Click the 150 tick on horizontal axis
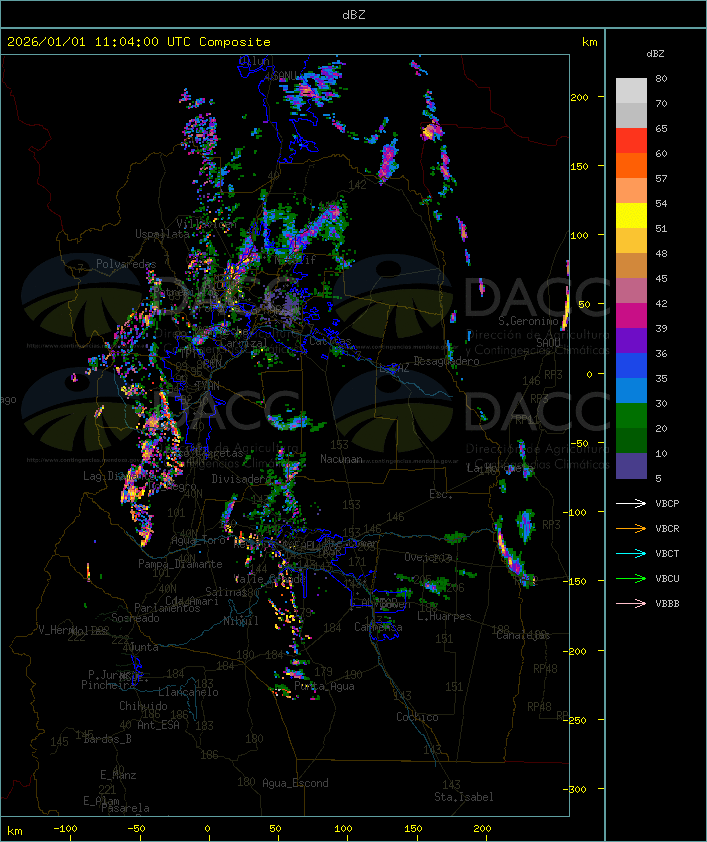This screenshot has height=842, width=707. click(413, 829)
